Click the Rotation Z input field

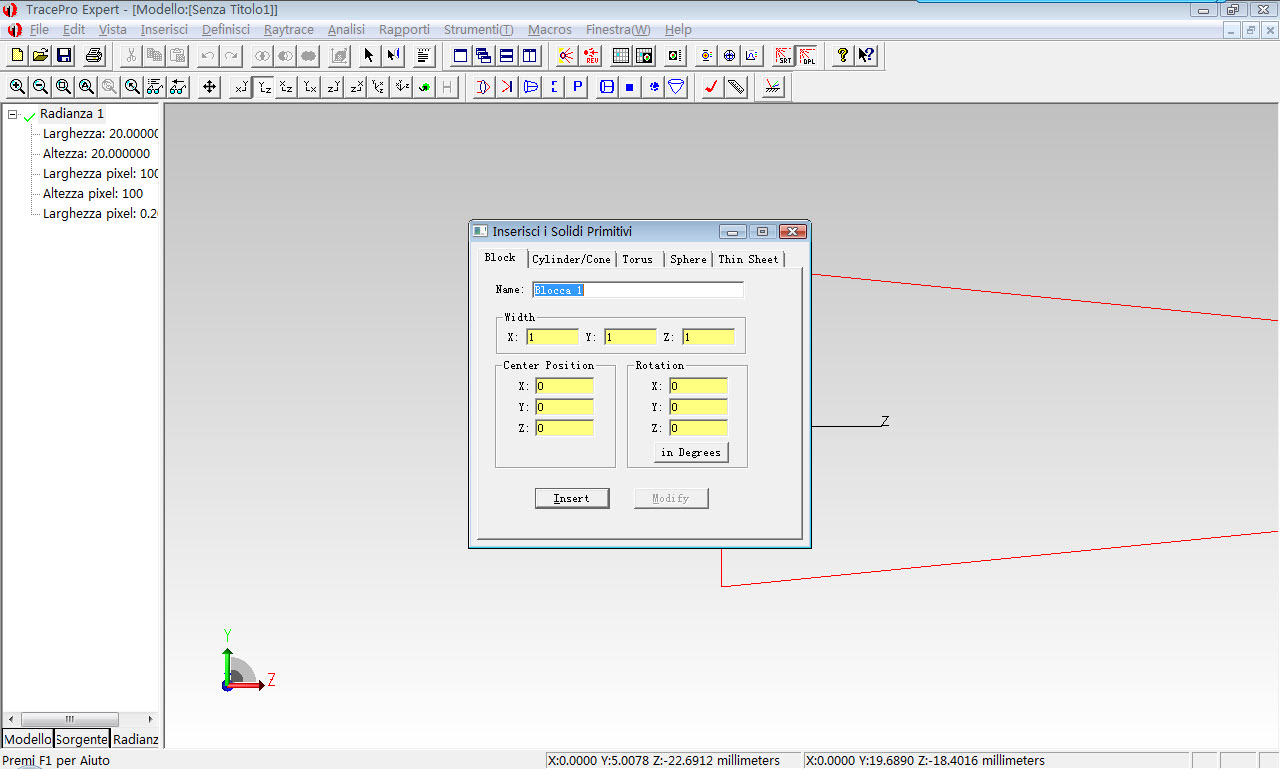tap(698, 428)
